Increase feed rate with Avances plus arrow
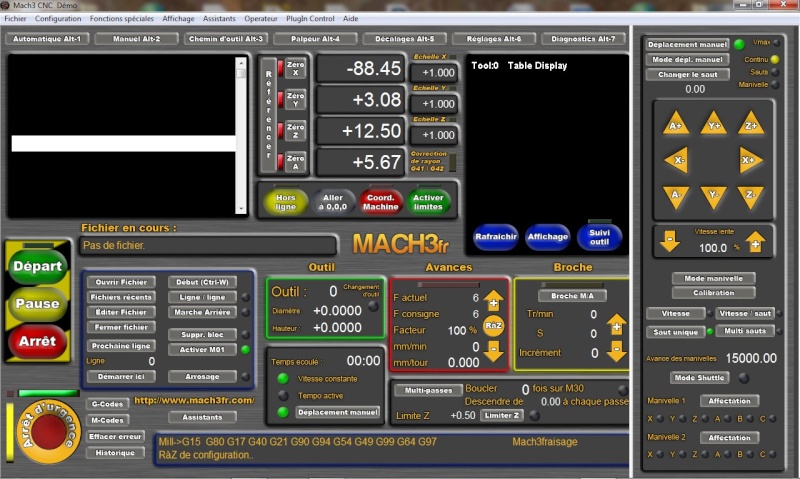800x479 pixels. [x=493, y=301]
